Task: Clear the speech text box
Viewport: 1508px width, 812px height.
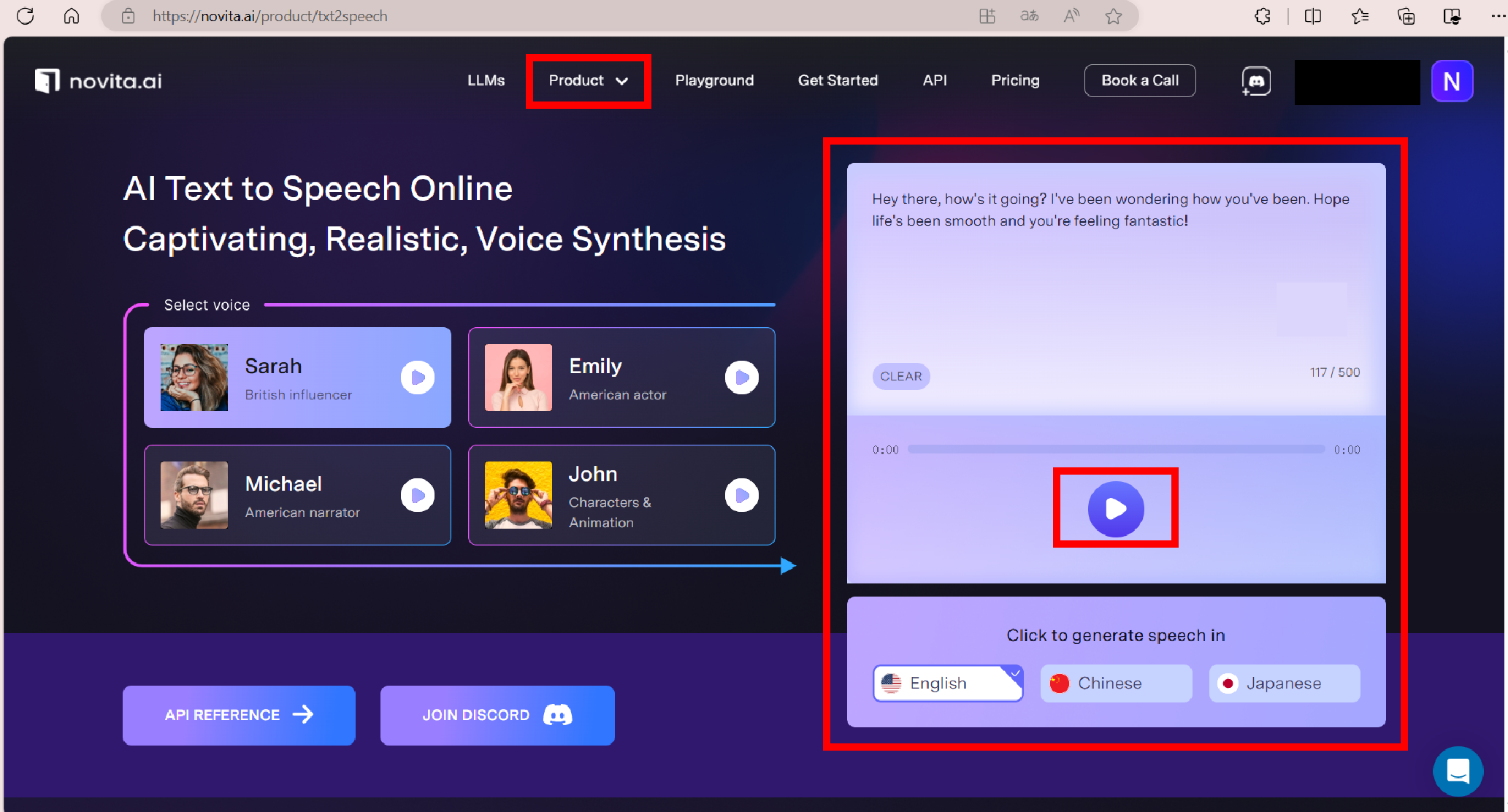Action: [x=900, y=376]
